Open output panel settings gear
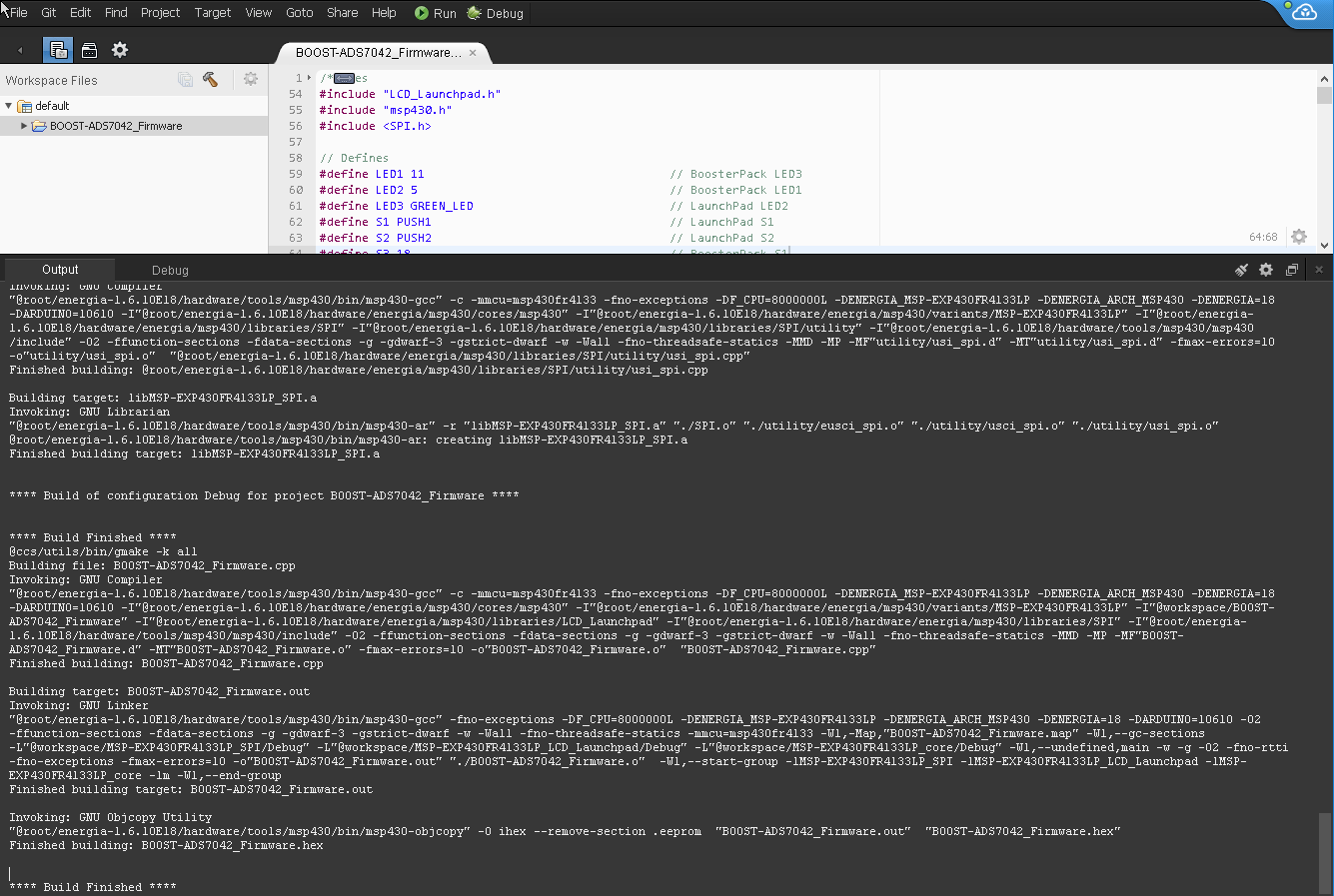The width and height of the screenshot is (1334, 896). [1266, 270]
